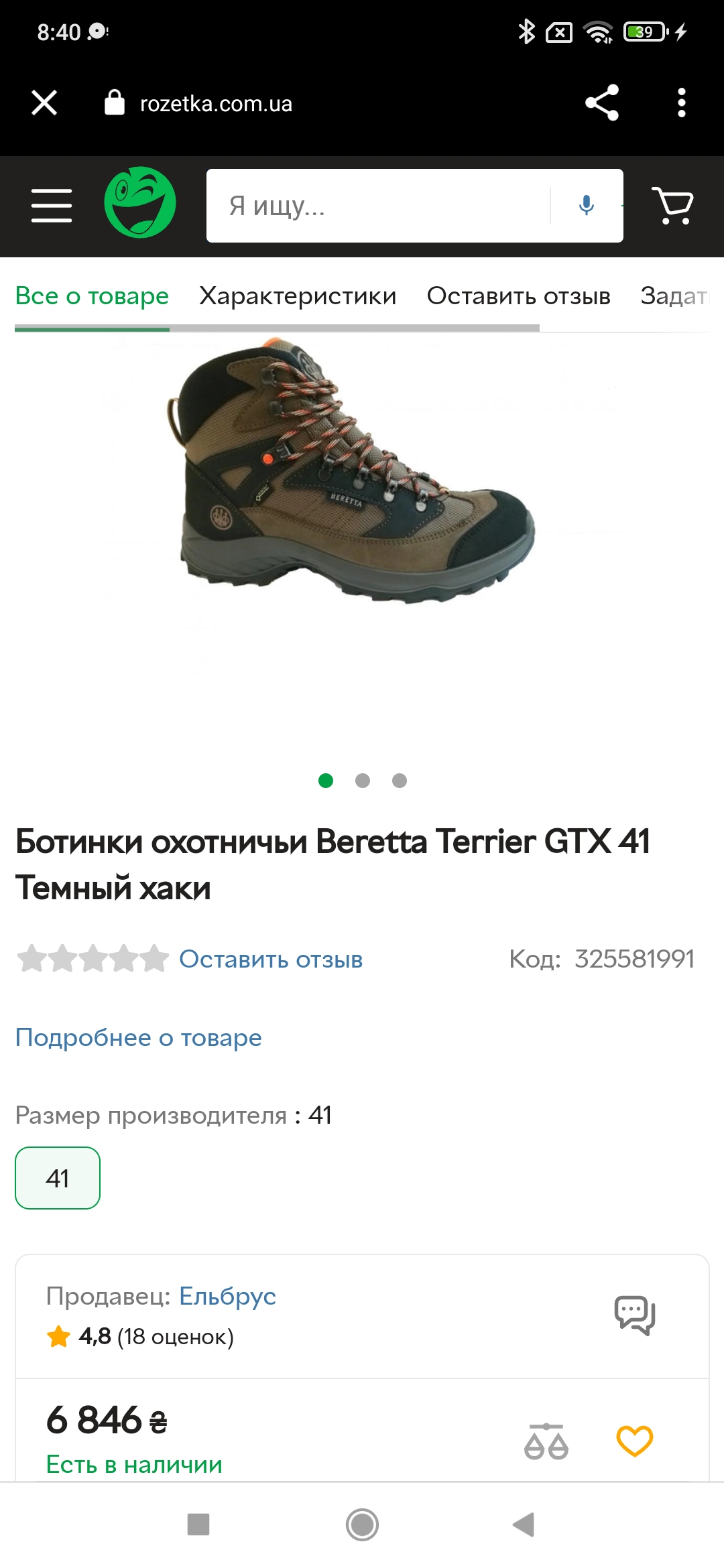Image resolution: width=724 pixels, height=1568 pixels.
Task: Add product to comparison scales
Action: point(546,1441)
